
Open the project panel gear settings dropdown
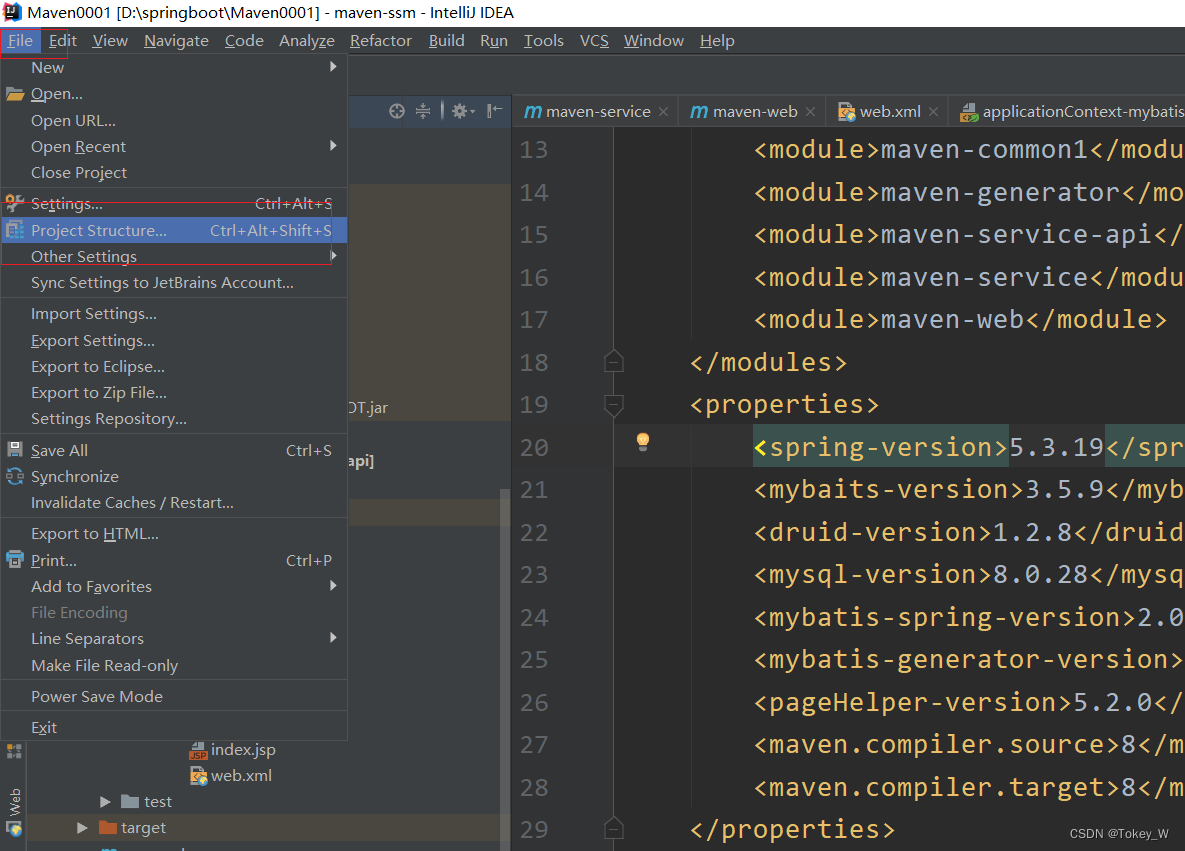click(462, 111)
